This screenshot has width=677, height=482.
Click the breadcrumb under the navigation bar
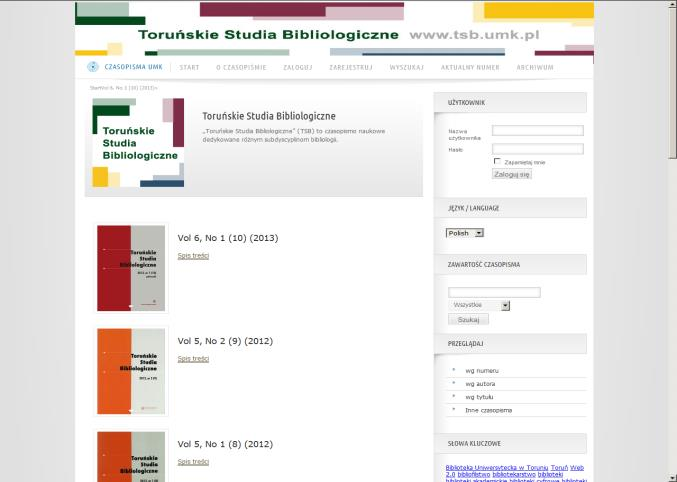[x=124, y=88]
